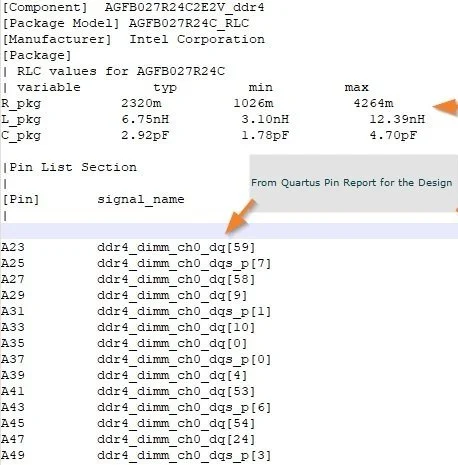Click the max column header
The height and width of the screenshot is (465, 458).
coord(356,87)
